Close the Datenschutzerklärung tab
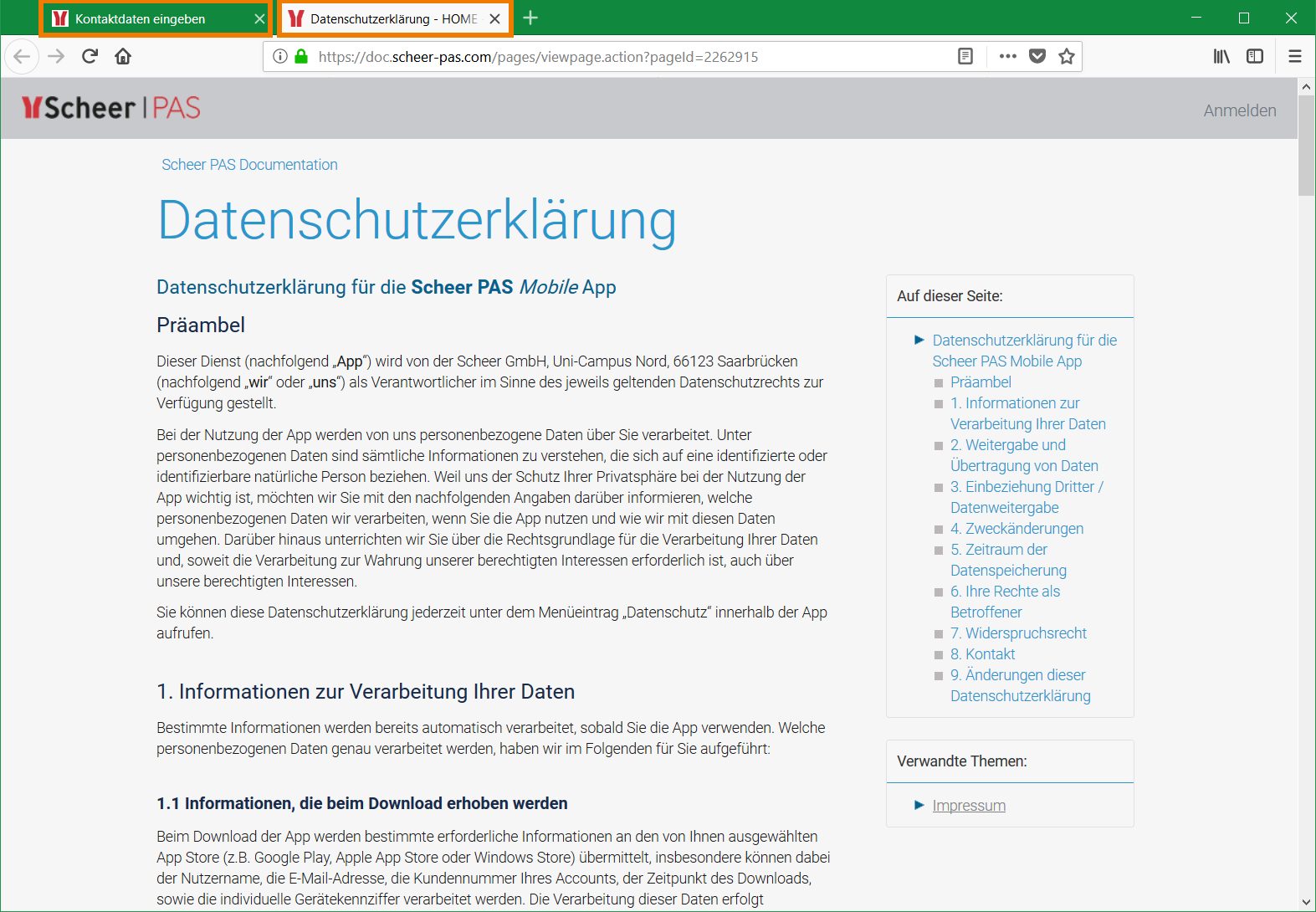1316x912 pixels. 495,18
